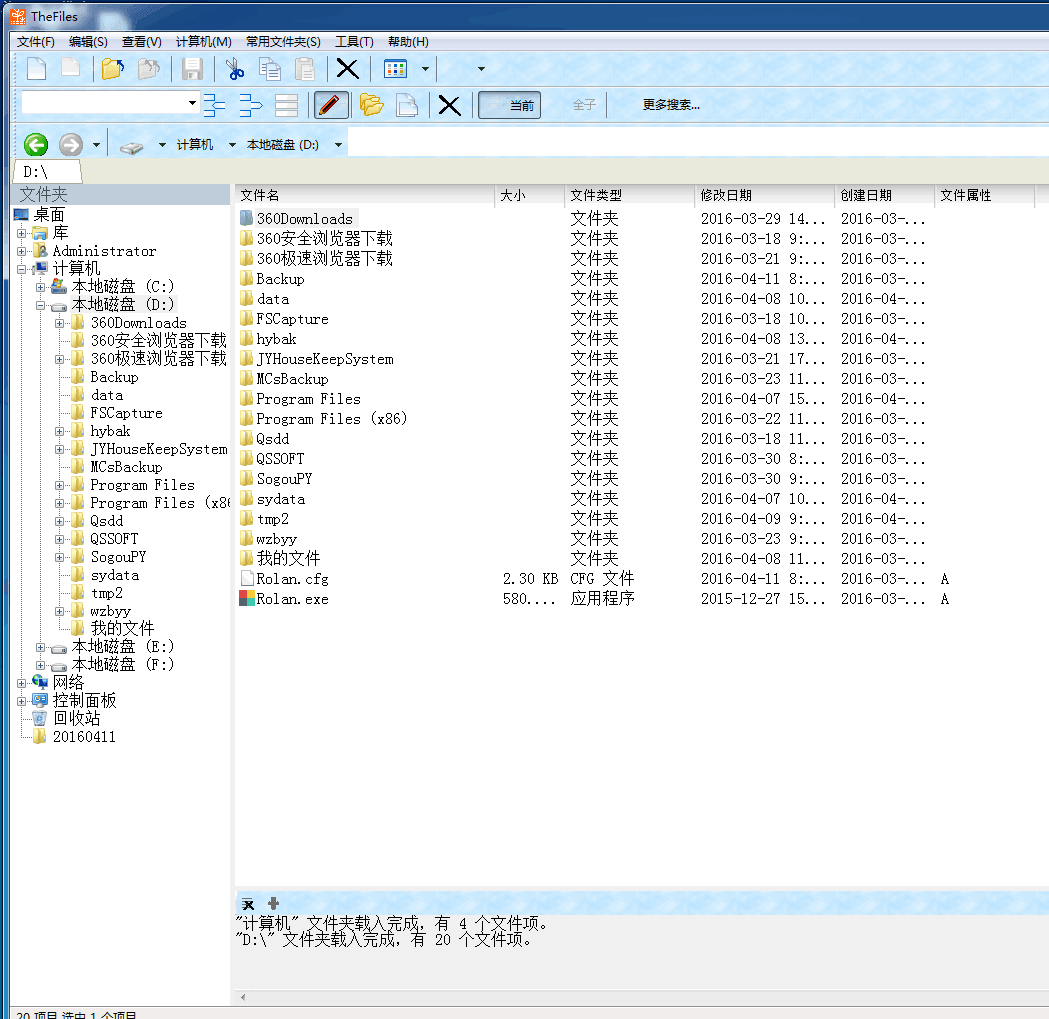
Task: Collapse the 本地磁盘 (D:) tree node
Action: [x=41, y=305]
